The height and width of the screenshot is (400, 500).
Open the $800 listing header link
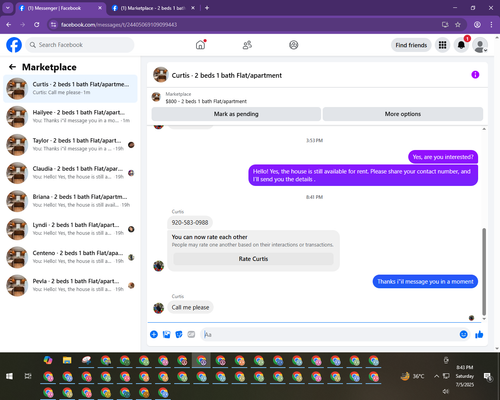pos(206,101)
